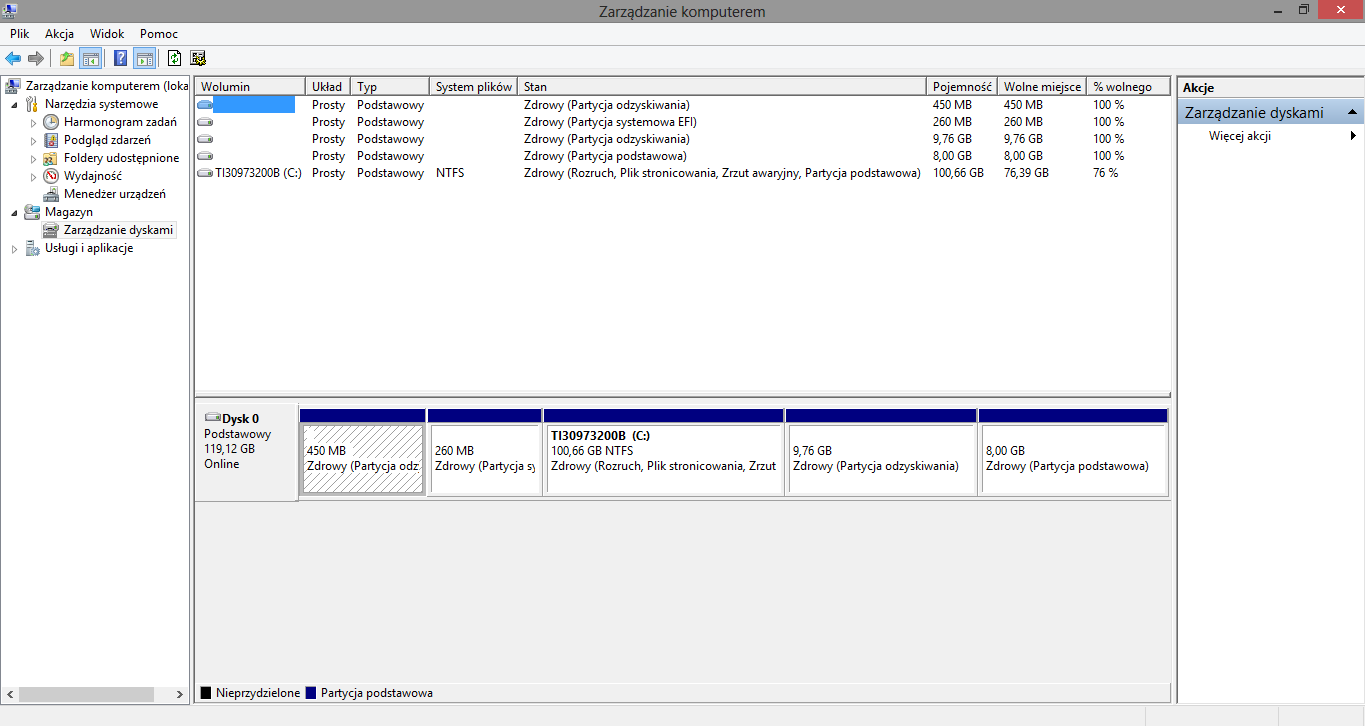
Task: Click the black Nieprzydzielone legend swatch
Action: (x=206, y=692)
